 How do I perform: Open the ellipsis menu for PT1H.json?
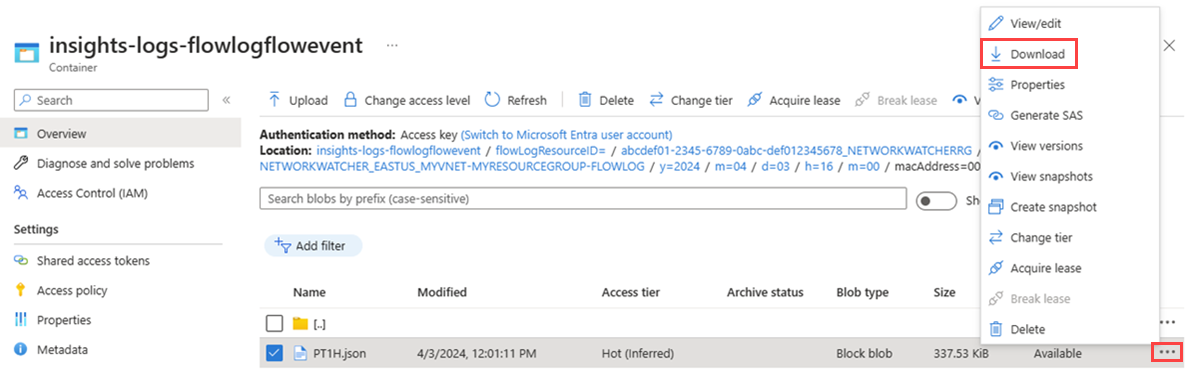tap(1167, 353)
